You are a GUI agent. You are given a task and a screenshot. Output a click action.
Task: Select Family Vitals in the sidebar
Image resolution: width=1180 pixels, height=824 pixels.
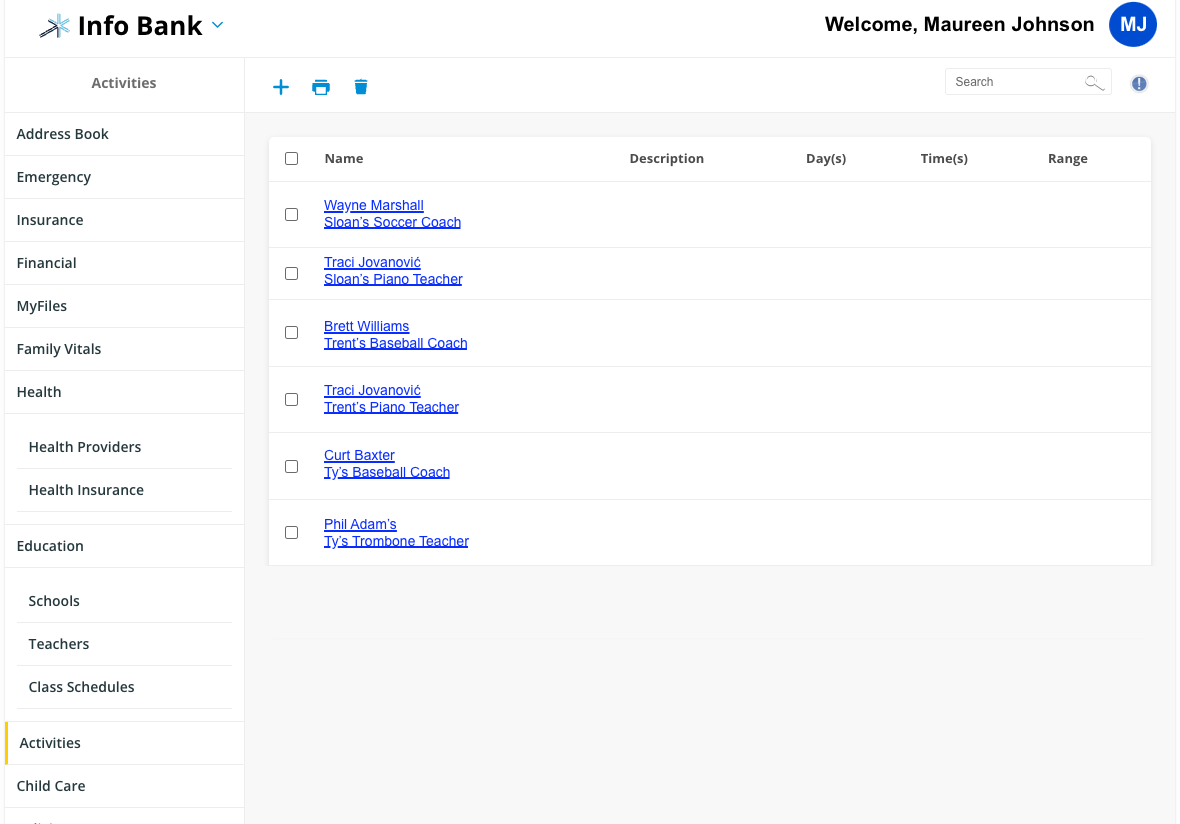pos(124,348)
